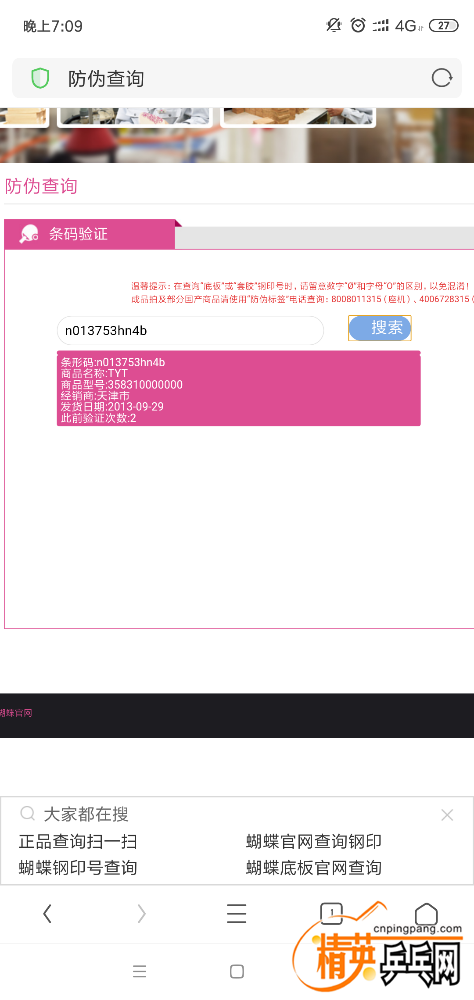Tap the green security shield icon
The image size is (474, 1000).
point(40,78)
